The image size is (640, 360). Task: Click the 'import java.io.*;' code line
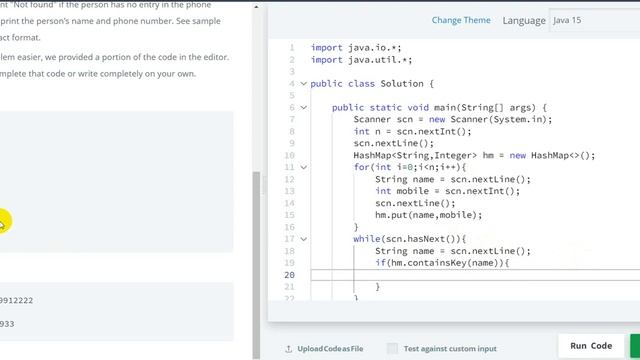tap(356, 48)
